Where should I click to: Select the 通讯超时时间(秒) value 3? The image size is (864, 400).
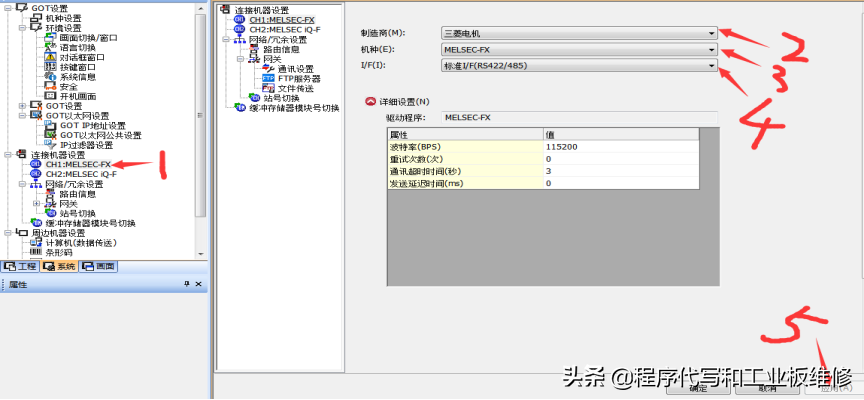click(621, 171)
